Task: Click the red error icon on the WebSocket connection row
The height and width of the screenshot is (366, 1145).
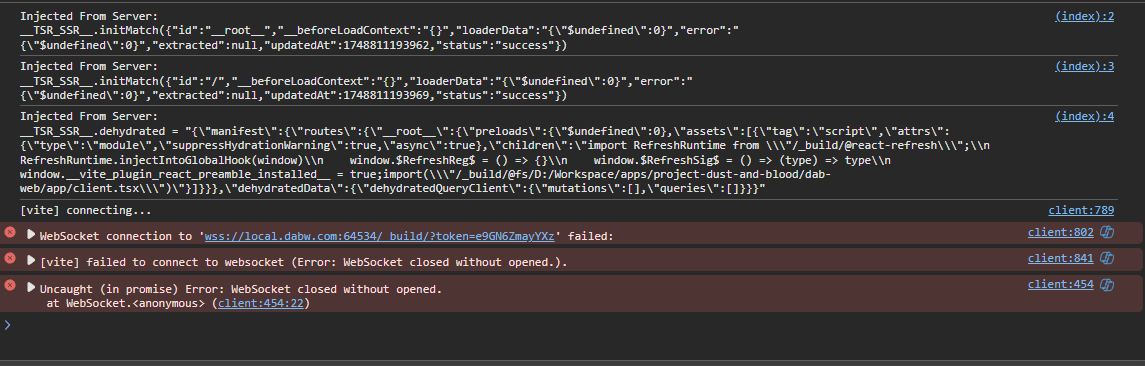Action: 10,232
